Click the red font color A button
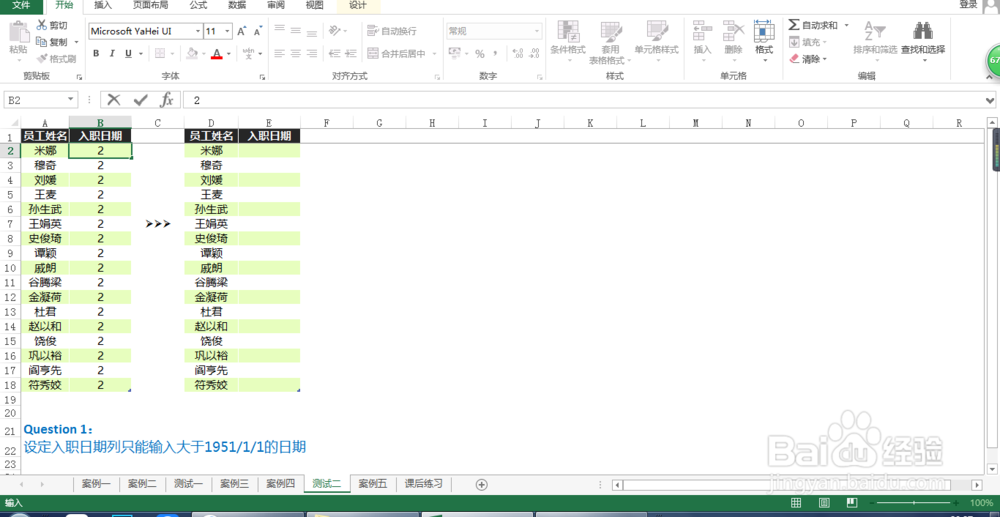This screenshot has height=517, width=1000. click(217, 54)
